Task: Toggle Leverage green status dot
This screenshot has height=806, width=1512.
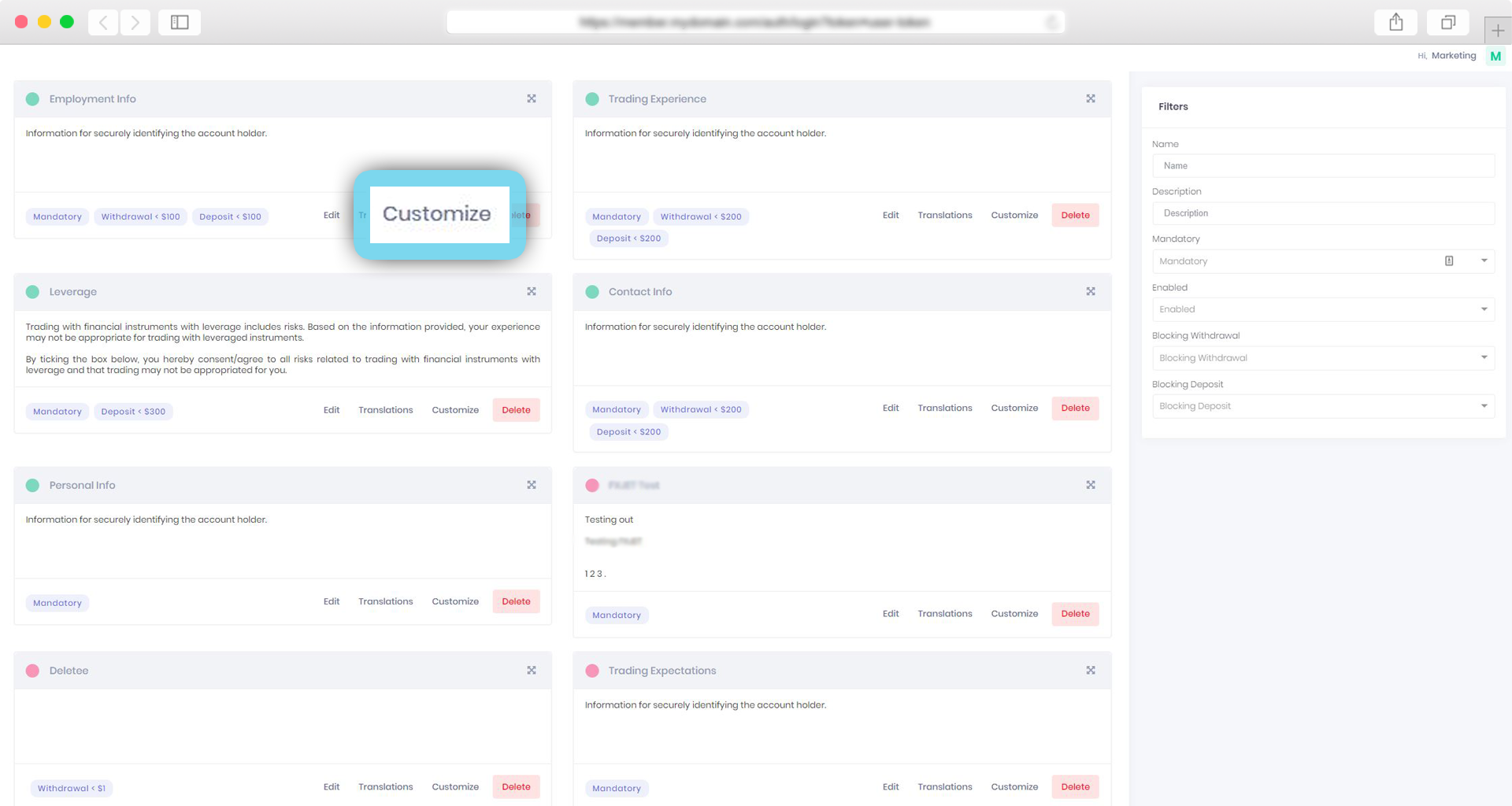Action: tap(32, 292)
